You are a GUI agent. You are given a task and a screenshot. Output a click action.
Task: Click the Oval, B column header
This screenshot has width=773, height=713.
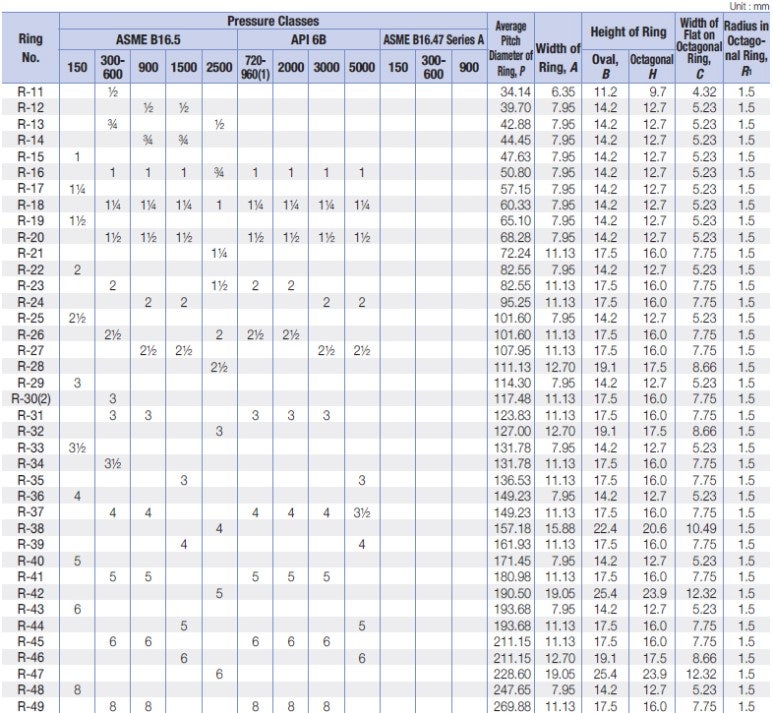coord(605,67)
